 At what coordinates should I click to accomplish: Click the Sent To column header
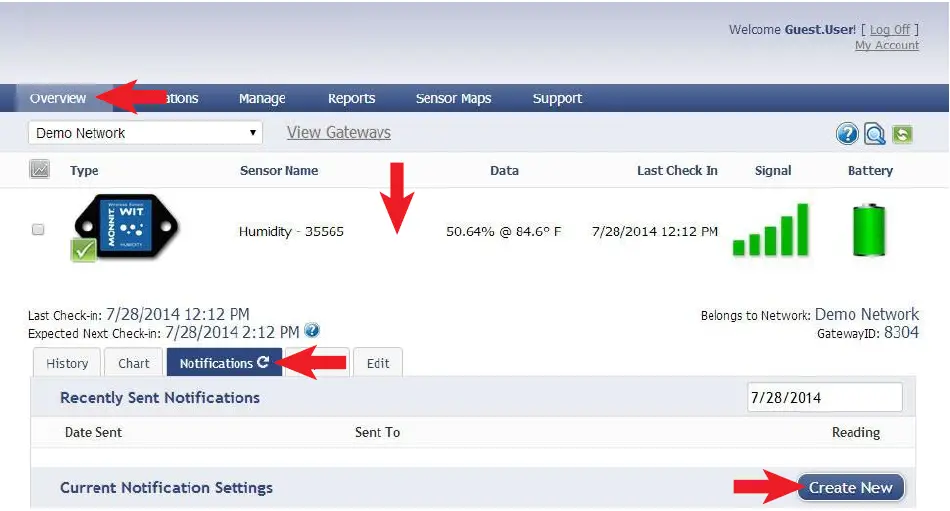pyautogui.click(x=377, y=432)
